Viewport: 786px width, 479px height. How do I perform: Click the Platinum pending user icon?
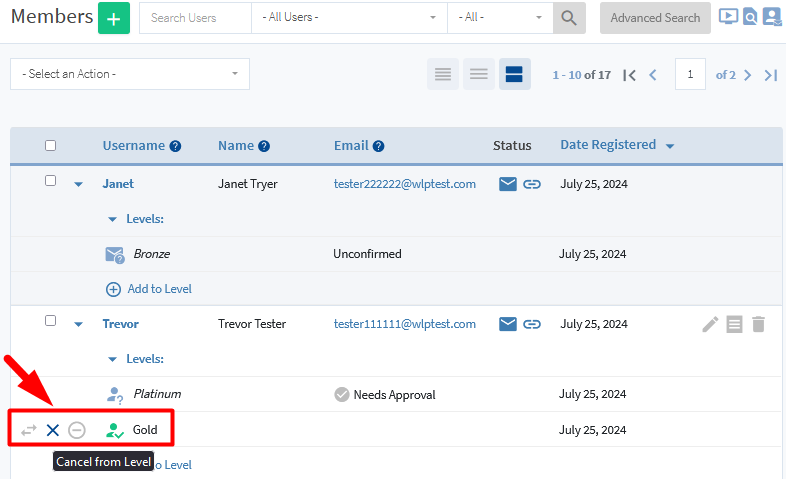pos(115,395)
